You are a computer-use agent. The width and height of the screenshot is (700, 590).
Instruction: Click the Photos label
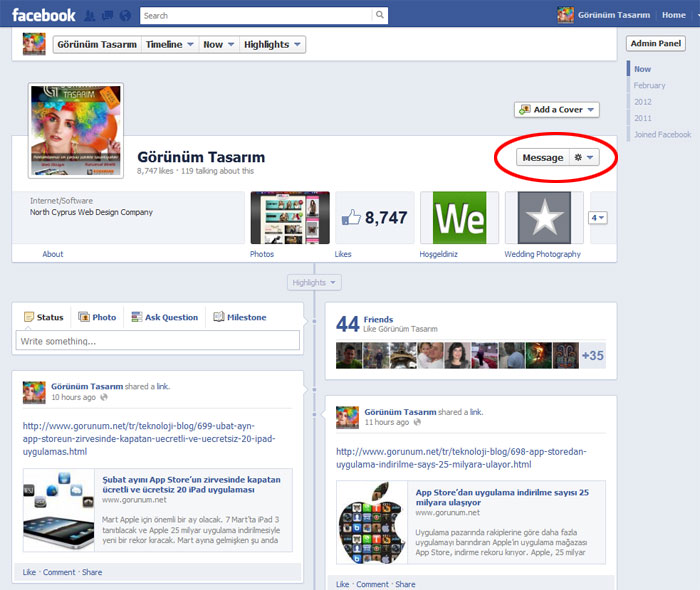(x=262, y=254)
